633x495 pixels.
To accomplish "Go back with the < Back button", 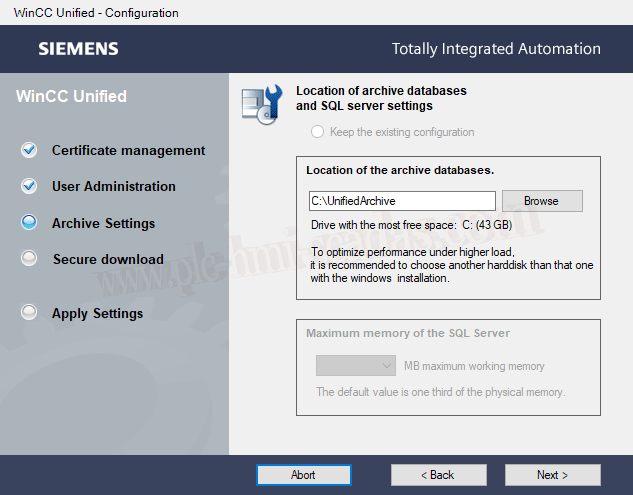I will tap(438, 475).
